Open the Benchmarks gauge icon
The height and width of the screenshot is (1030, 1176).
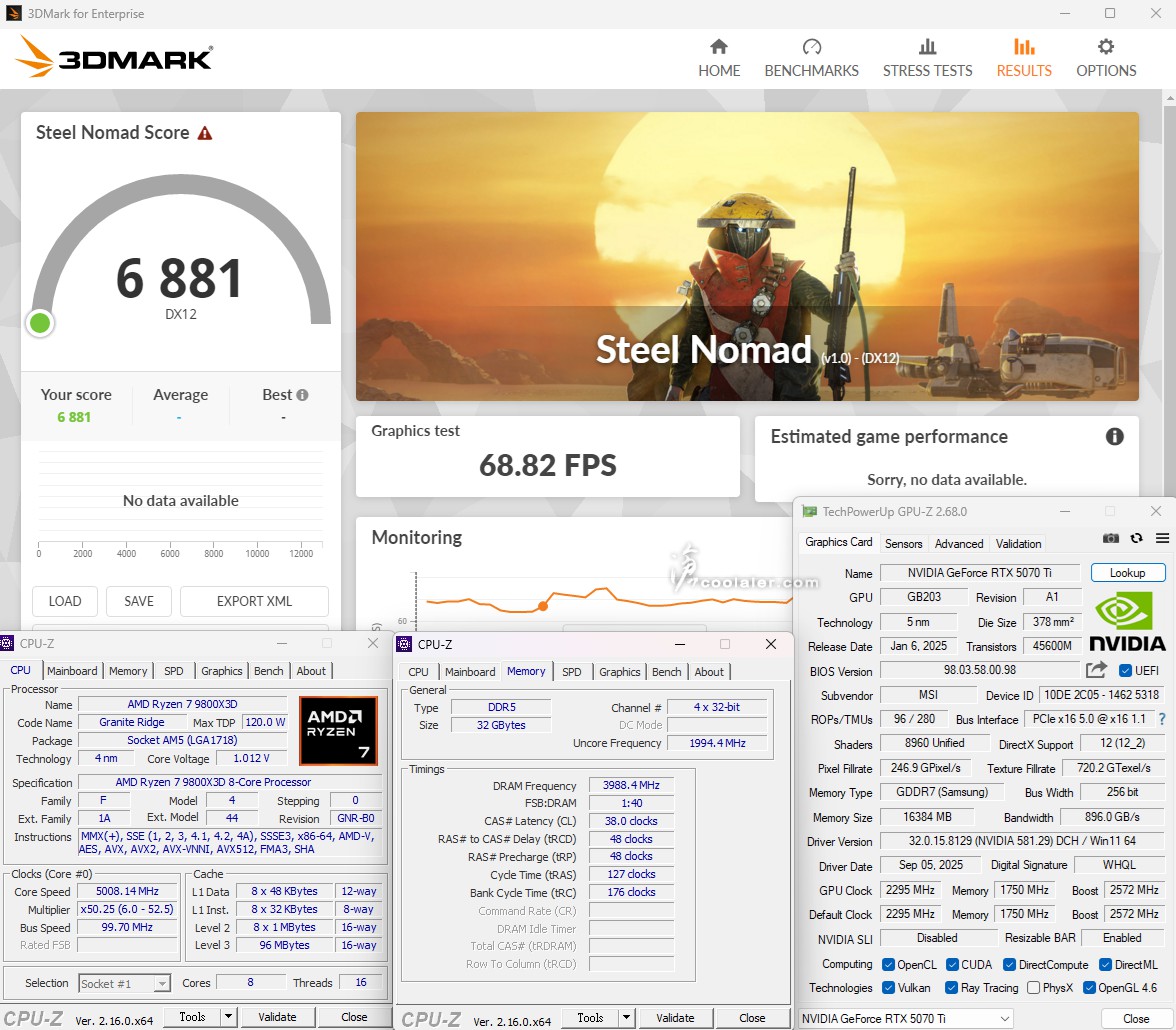click(x=812, y=47)
